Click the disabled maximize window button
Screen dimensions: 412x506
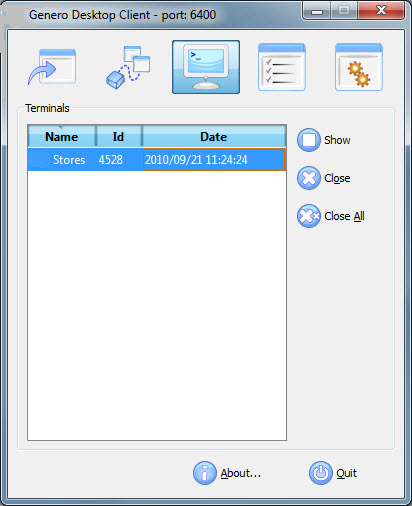[x=344, y=11]
